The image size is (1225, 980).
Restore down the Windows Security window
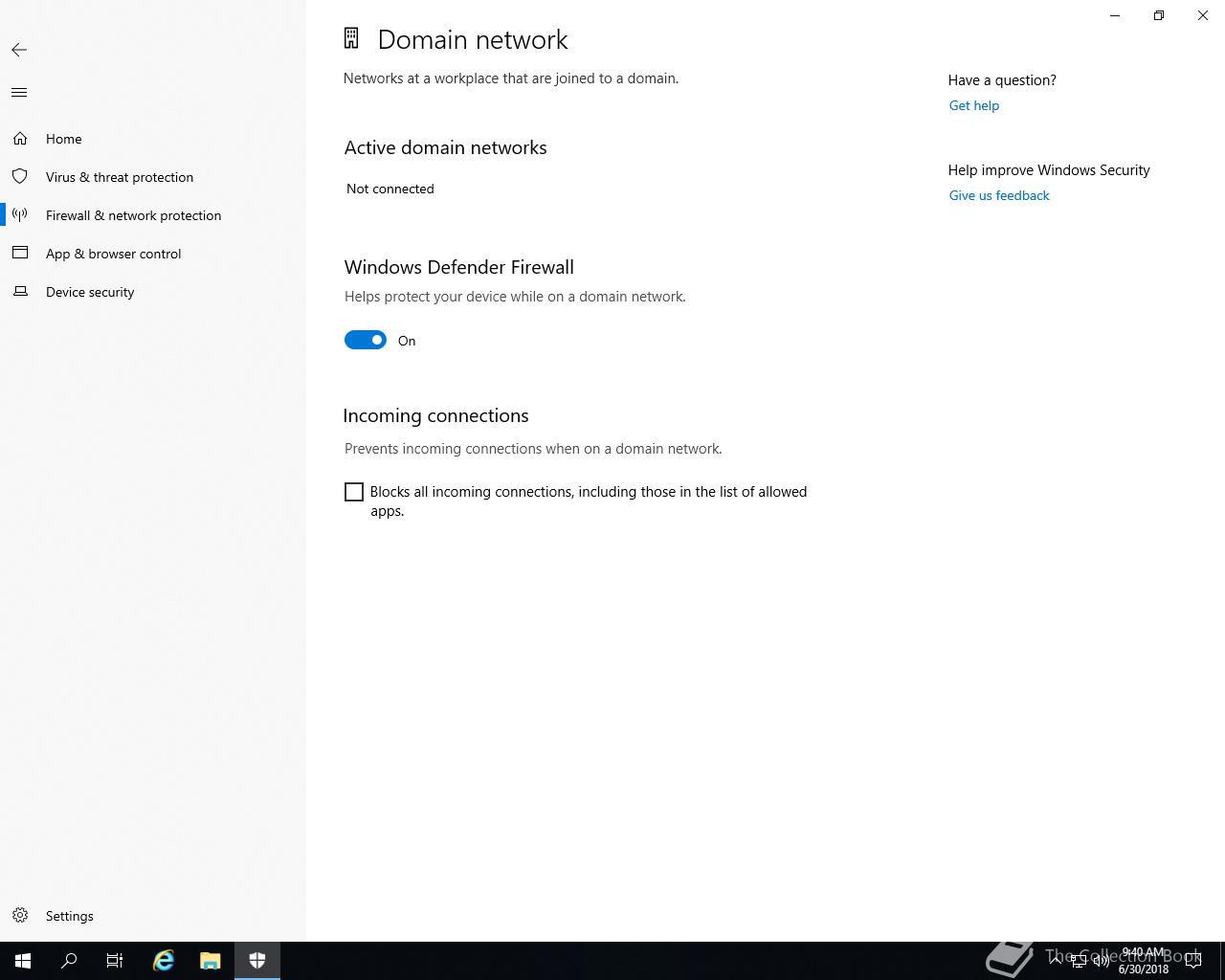click(x=1159, y=15)
